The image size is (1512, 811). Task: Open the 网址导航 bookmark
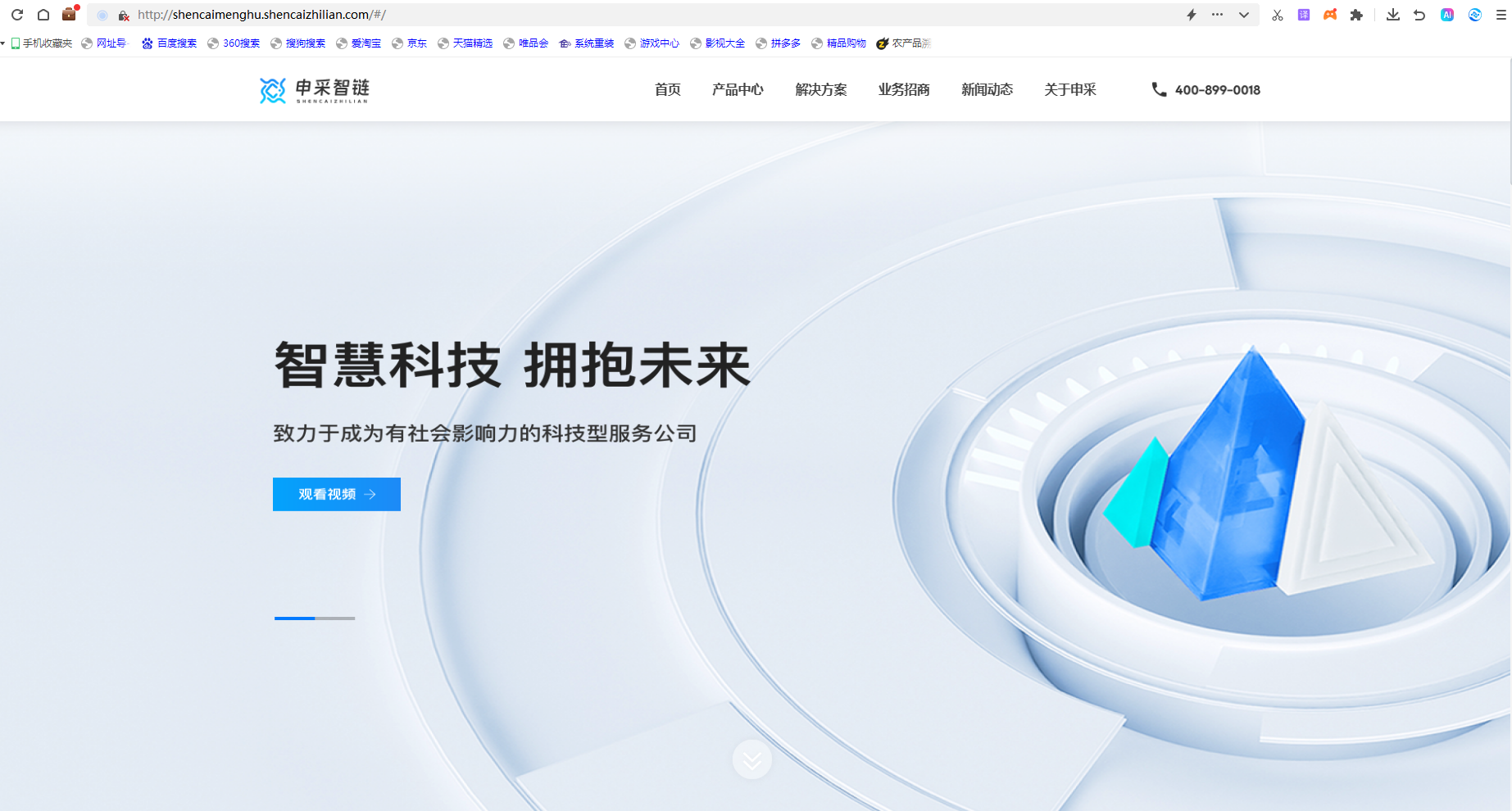point(105,43)
